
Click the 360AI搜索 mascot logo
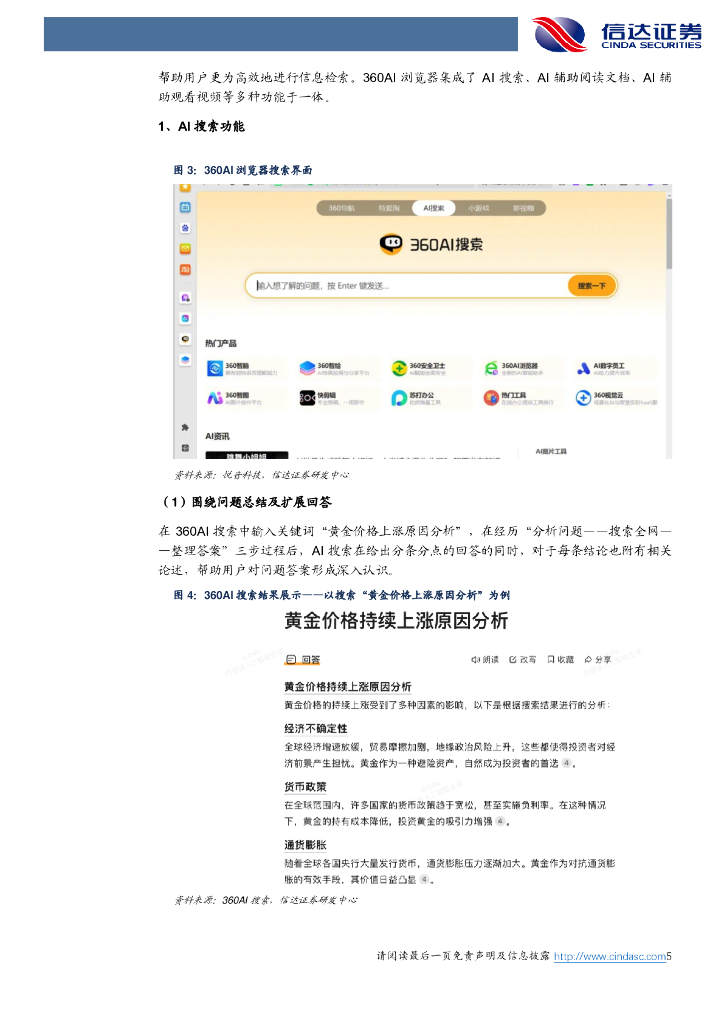coord(391,244)
